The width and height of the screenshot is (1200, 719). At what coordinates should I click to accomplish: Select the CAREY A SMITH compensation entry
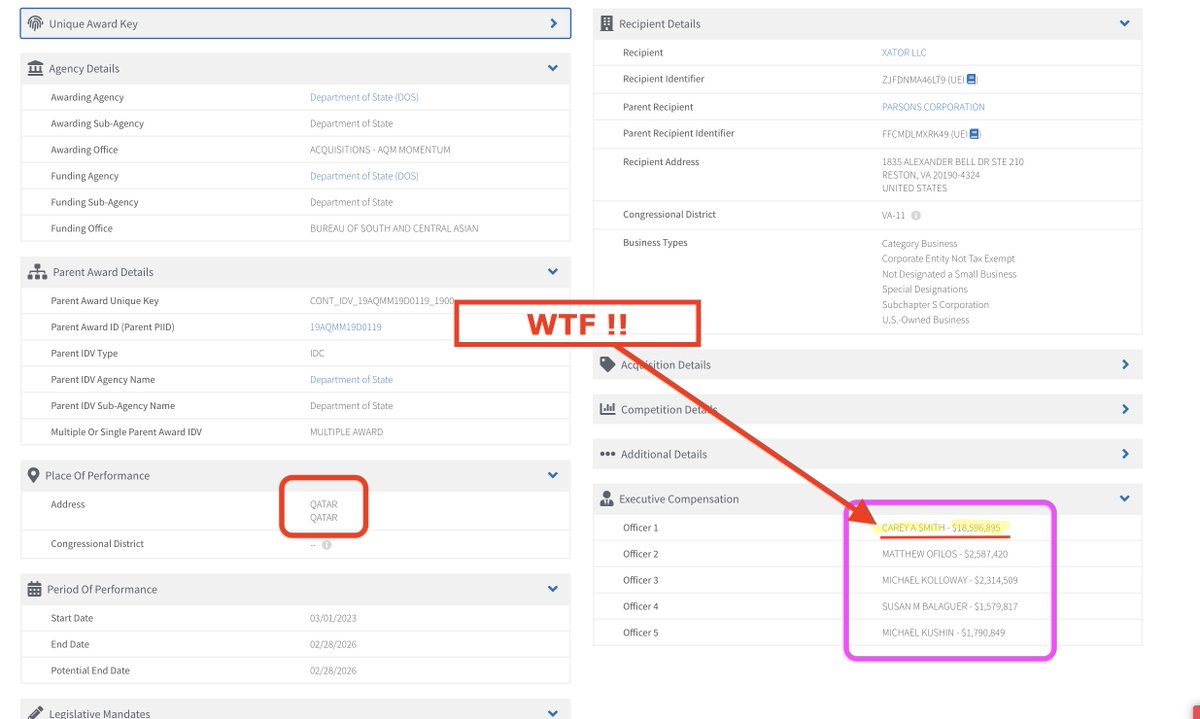tap(941, 527)
